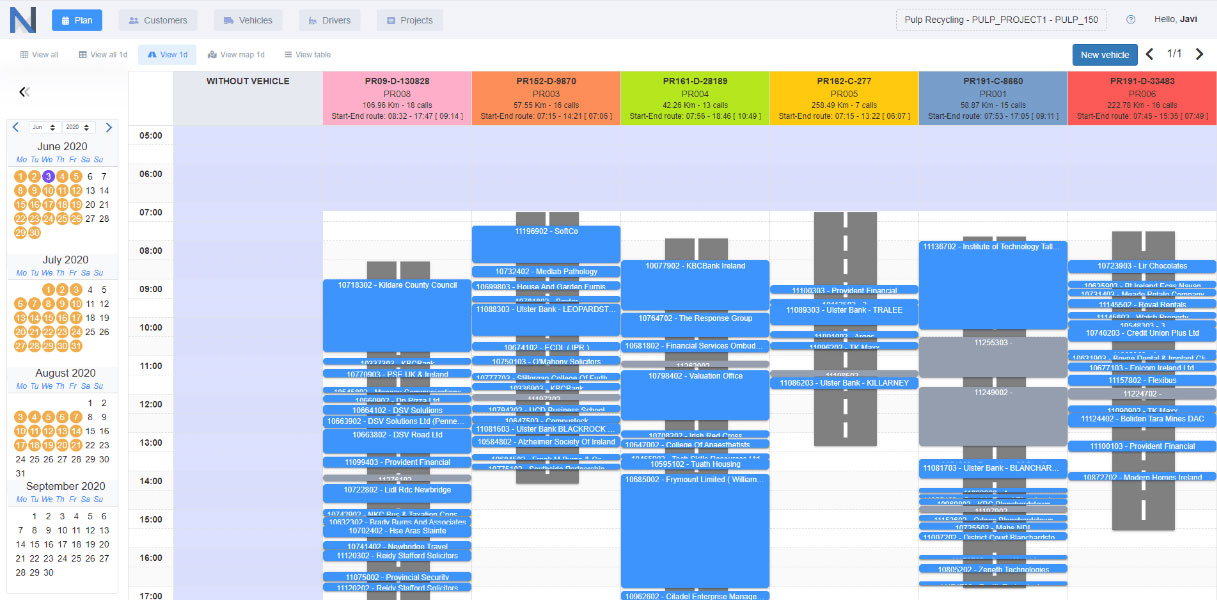Viewport: 1217px width, 600px height.
Task: Switch to View map 1d
Action: tap(237, 54)
